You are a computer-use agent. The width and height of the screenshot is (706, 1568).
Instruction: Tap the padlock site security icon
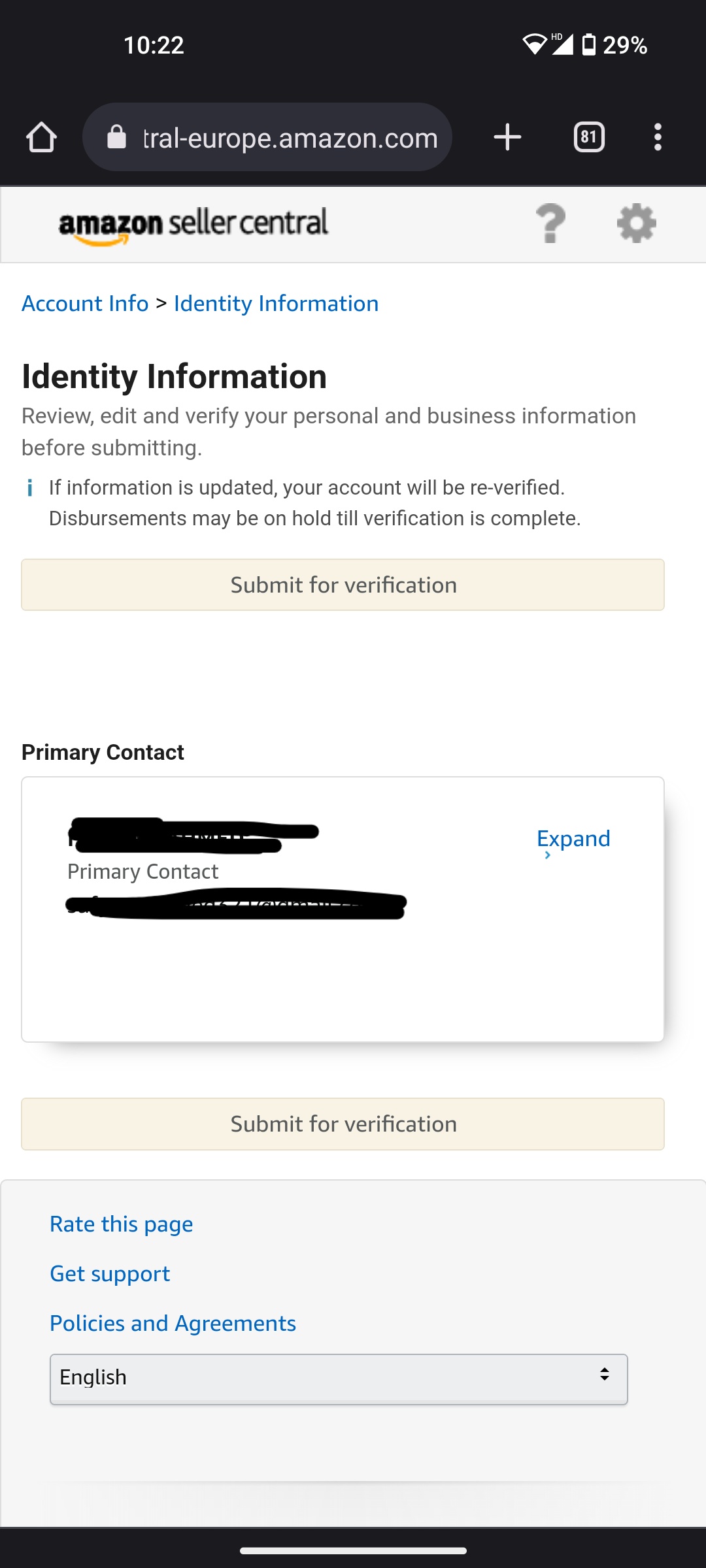click(116, 137)
